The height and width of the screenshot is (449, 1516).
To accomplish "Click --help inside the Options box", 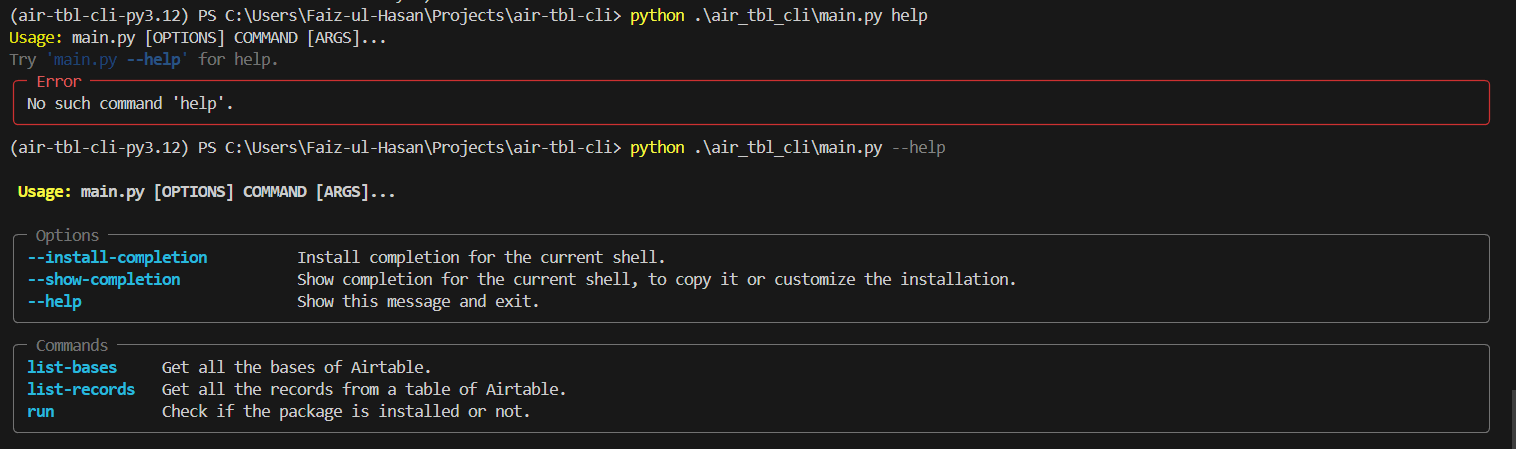I will coord(54,301).
